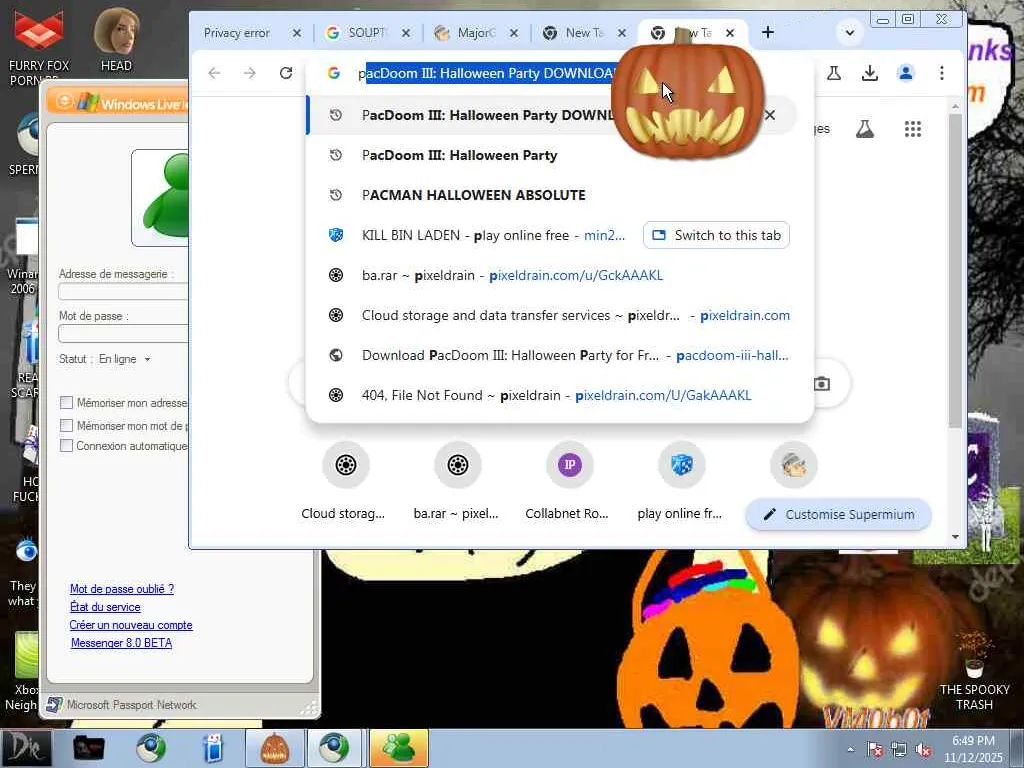Click the network tray icon

coord(899,750)
